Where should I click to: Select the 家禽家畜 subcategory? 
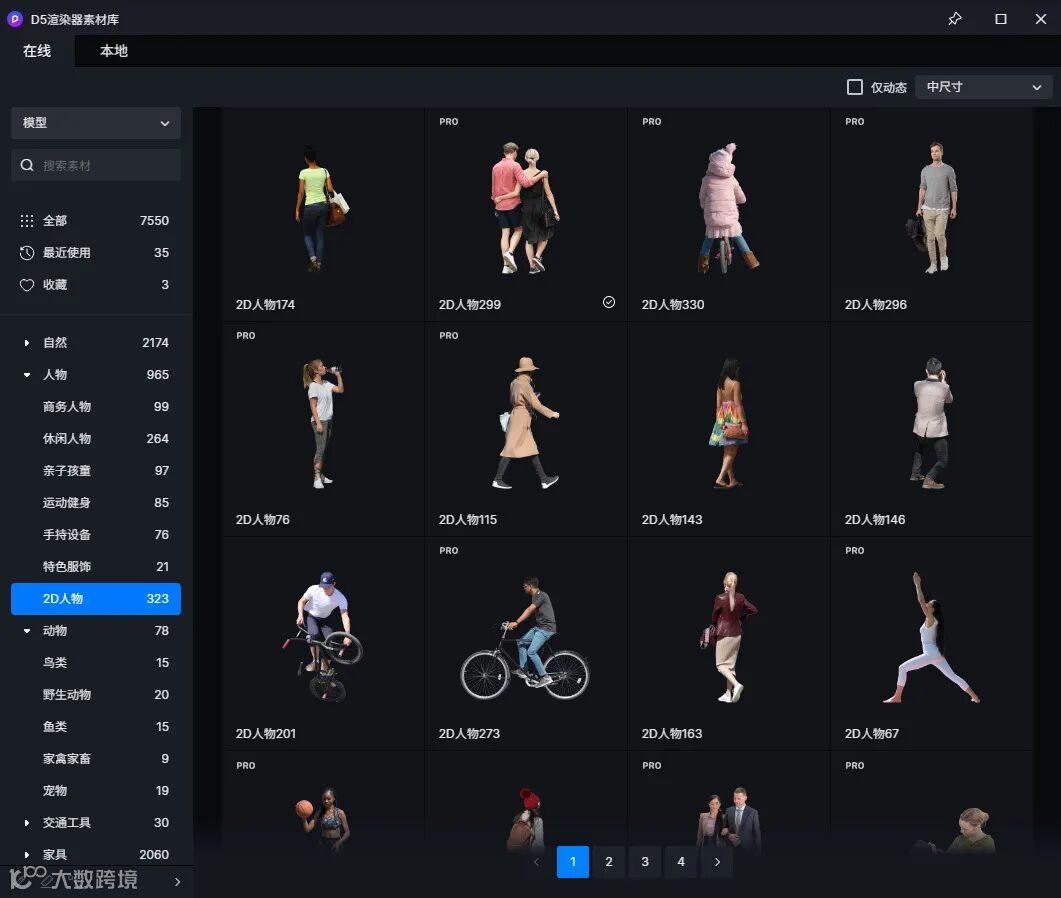point(96,759)
